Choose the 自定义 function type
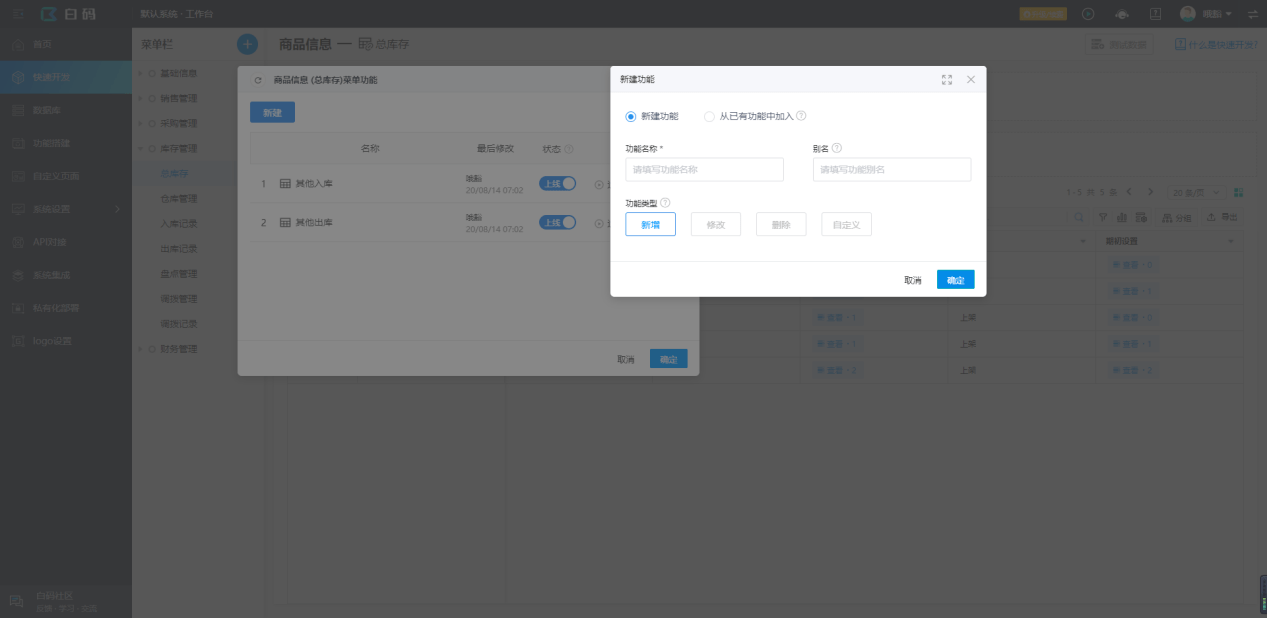 coord(846,224)
